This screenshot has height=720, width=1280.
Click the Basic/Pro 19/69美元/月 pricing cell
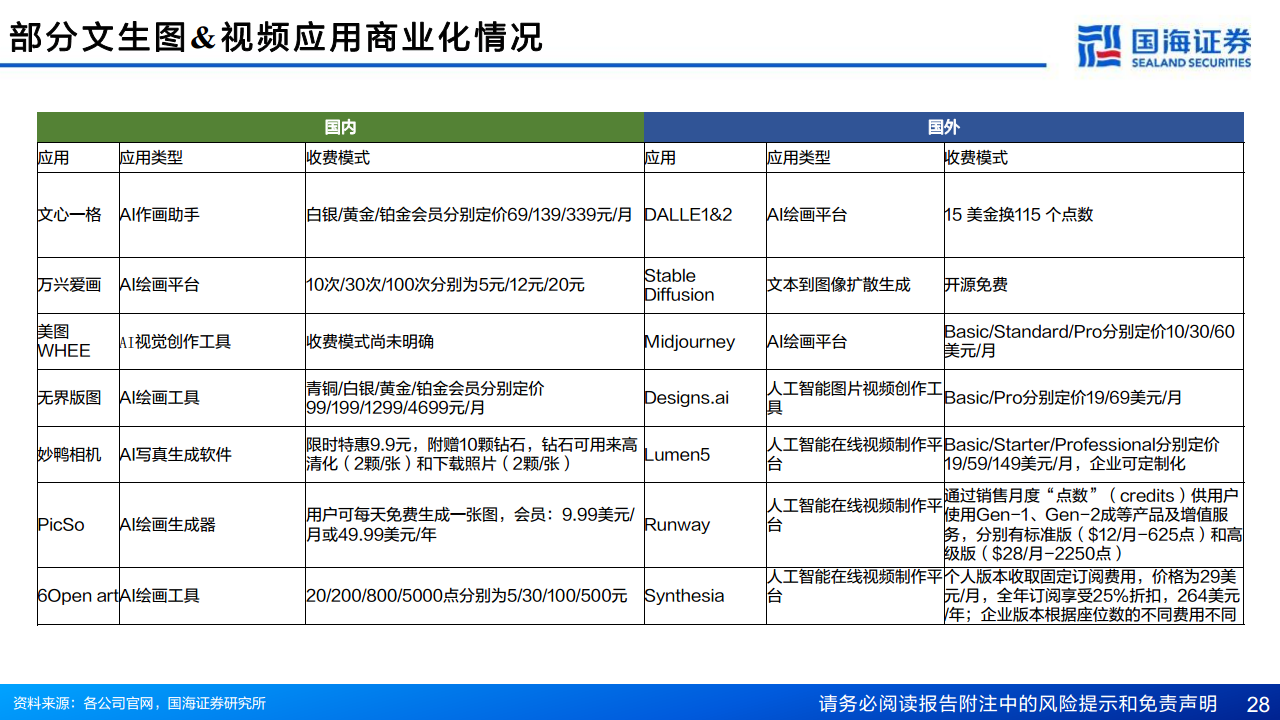click(1094, 398)
